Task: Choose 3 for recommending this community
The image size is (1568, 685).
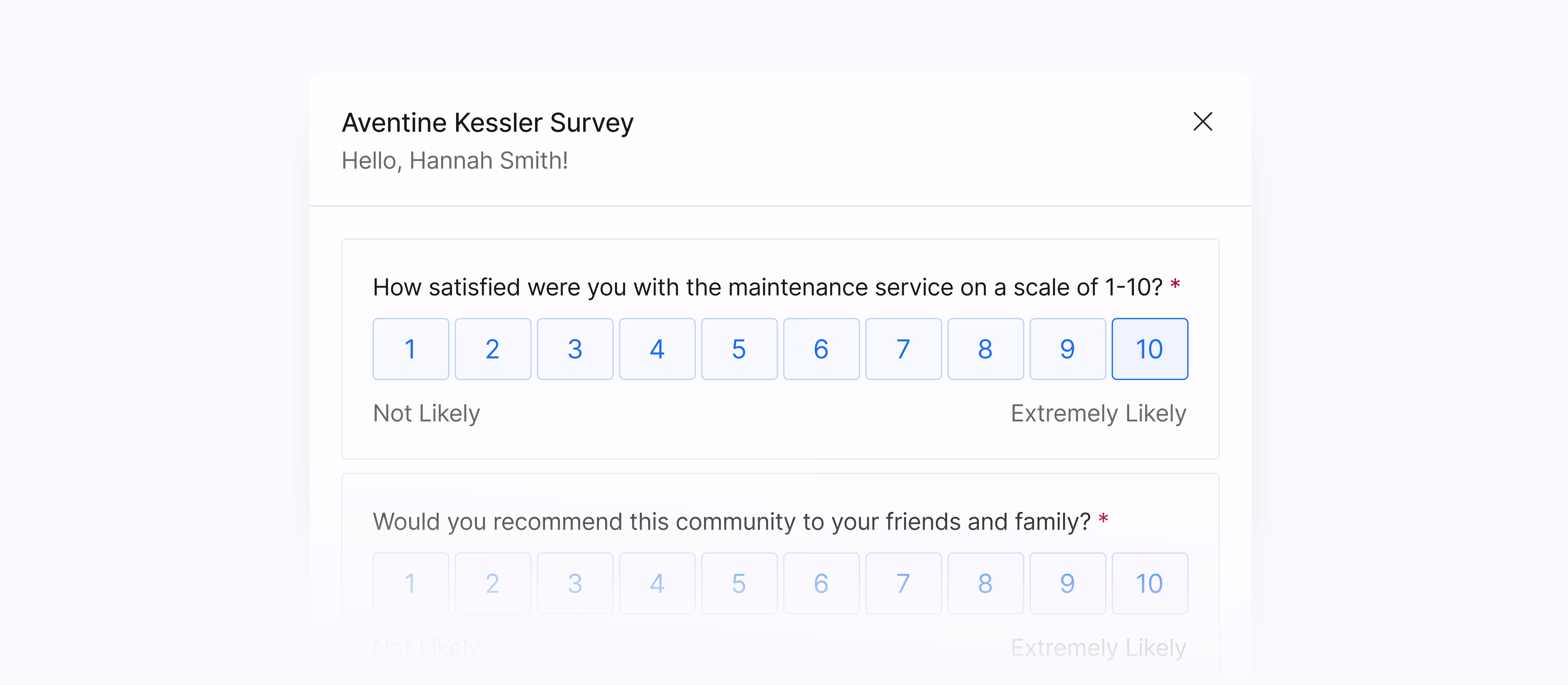Action: (575, 583)
